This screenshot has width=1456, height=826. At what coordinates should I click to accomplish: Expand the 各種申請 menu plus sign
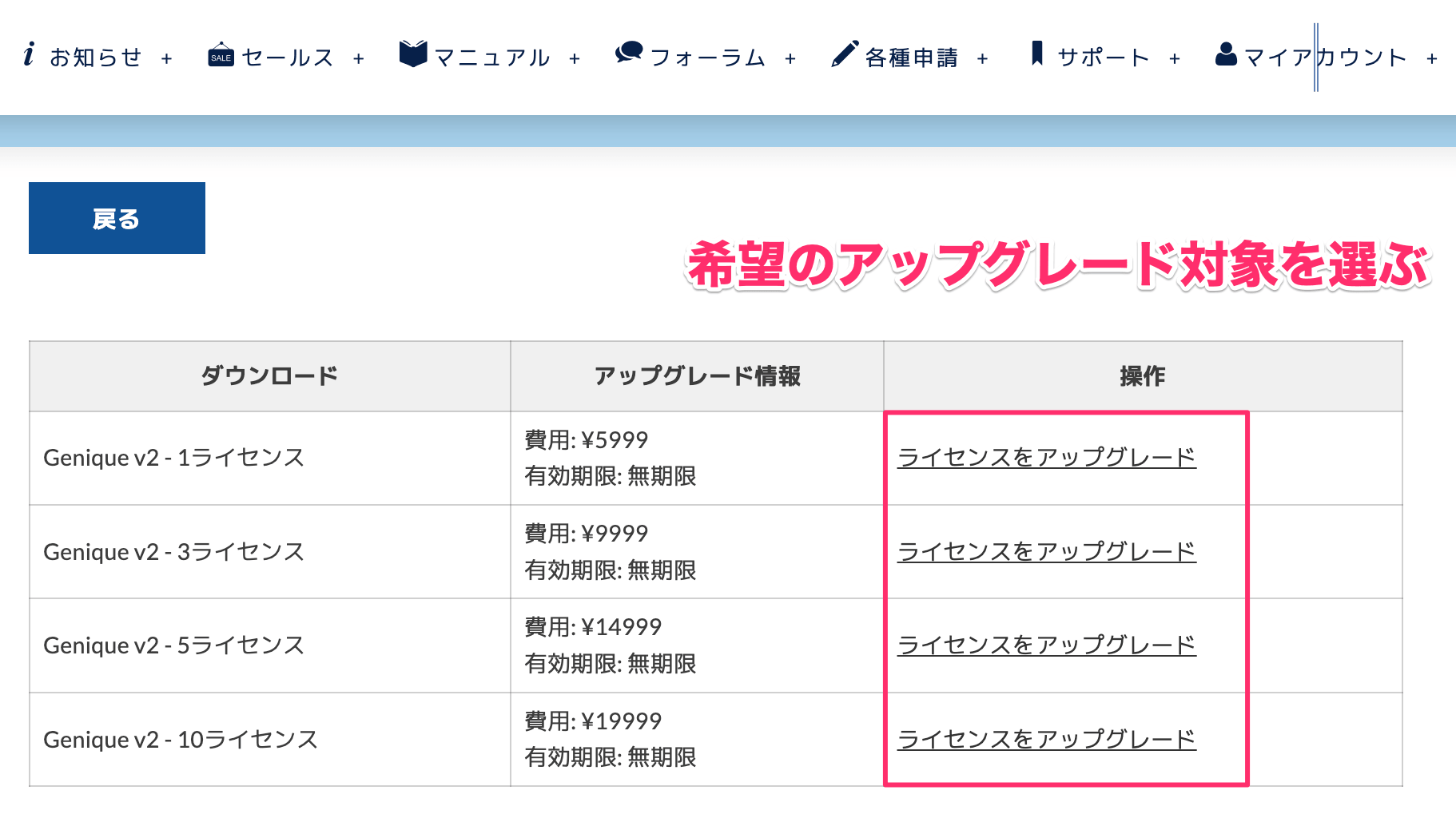(x=982, y=58)
